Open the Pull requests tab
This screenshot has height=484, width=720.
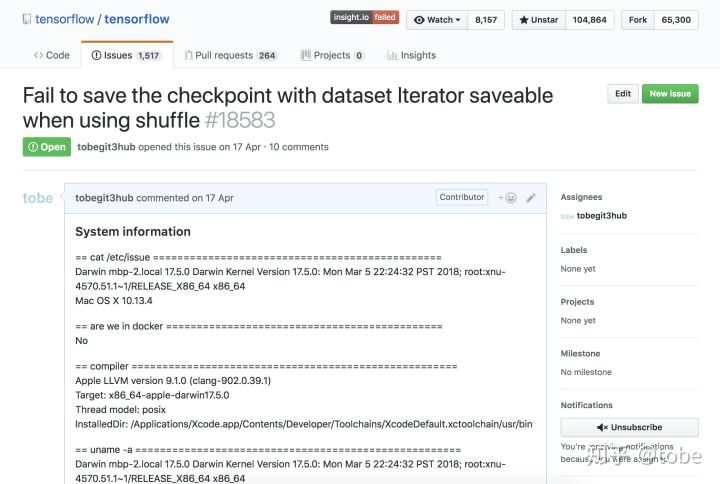click(231, 56)
